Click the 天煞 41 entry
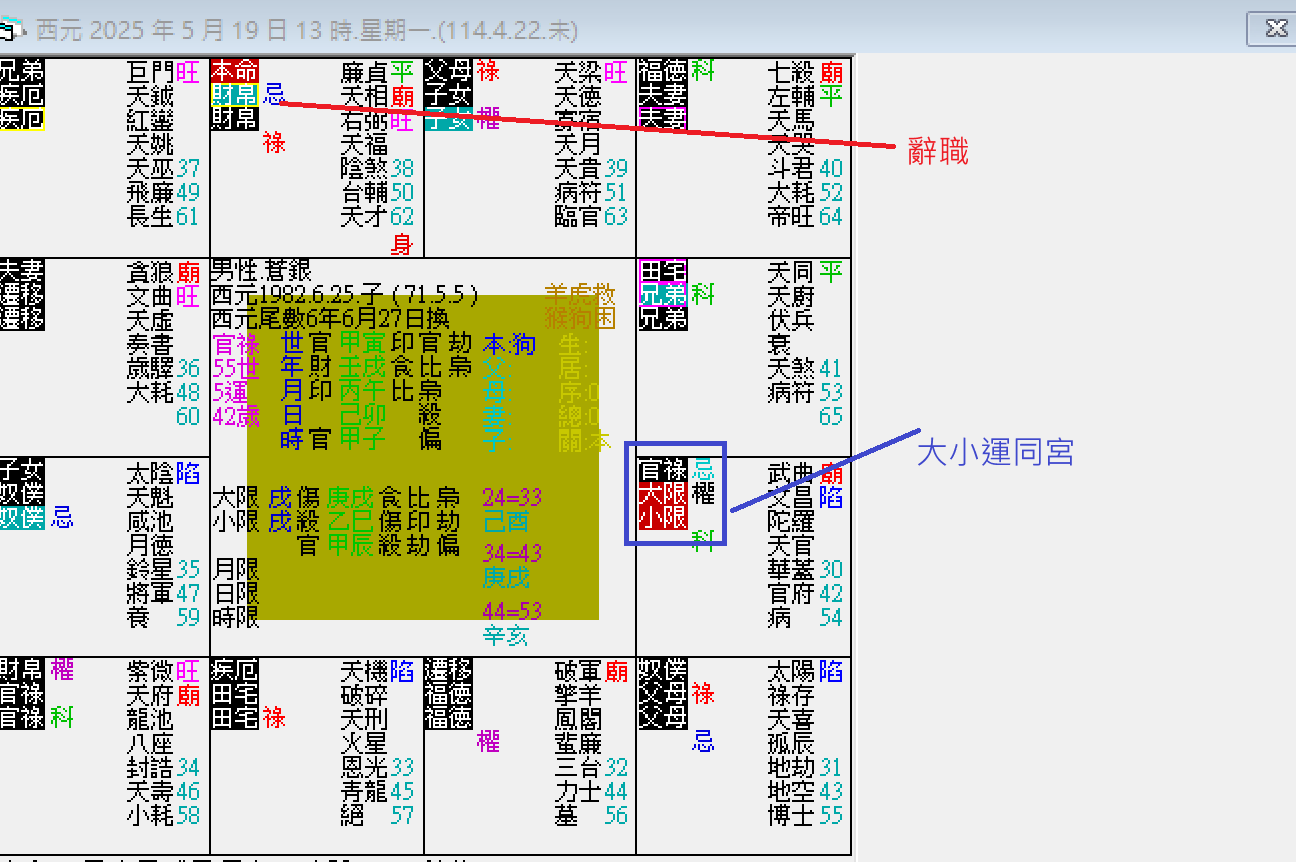The height and width of the screenshot is (862, 1296). (805, 369)
